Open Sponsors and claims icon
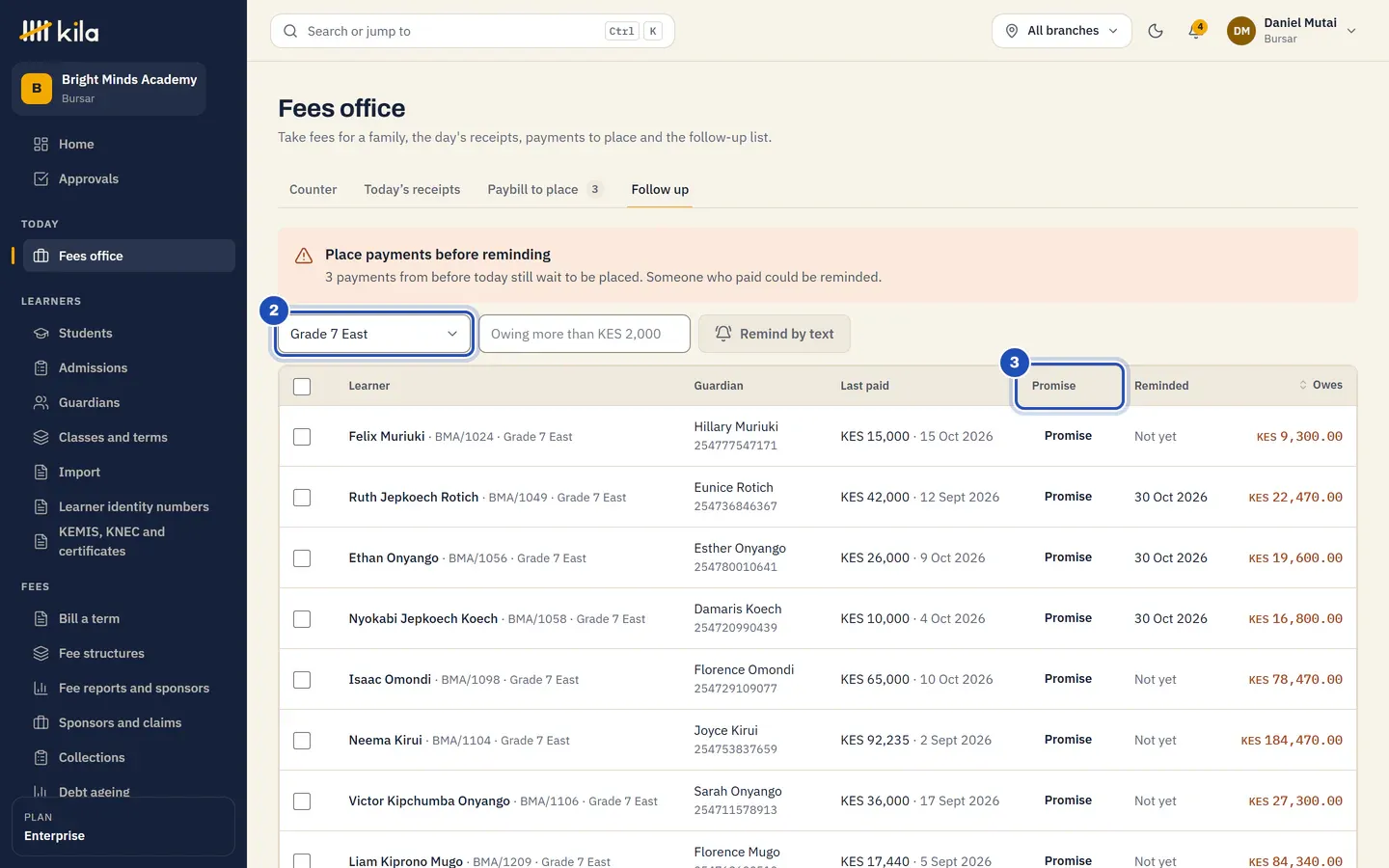The height and width of the screenshot is (868, 1389). (x=41, y=722)
